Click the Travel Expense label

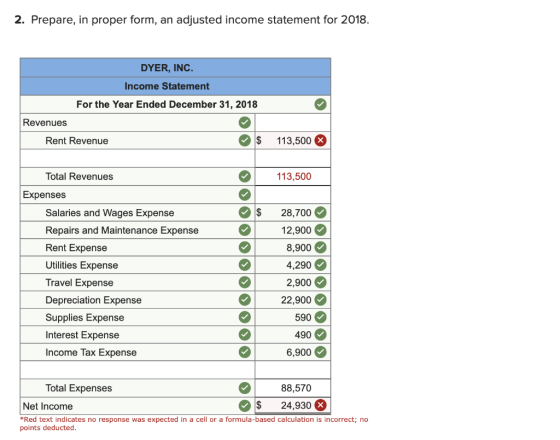[79, 283]
